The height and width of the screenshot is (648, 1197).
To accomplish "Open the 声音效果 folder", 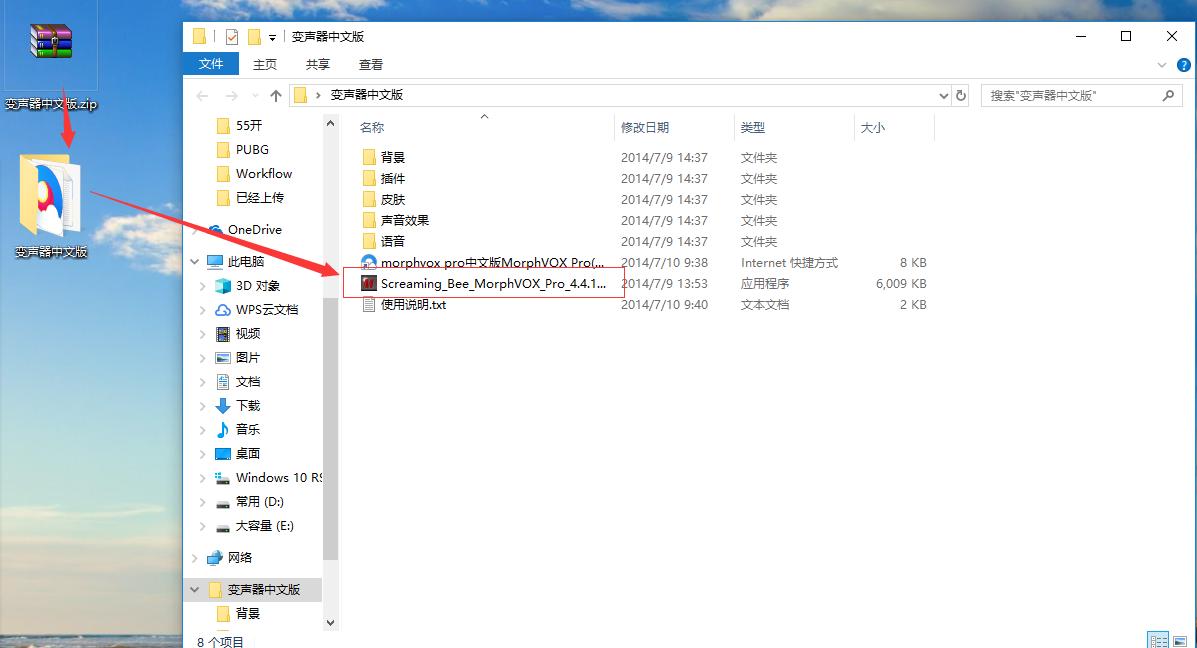I will pyautogui.click(x=401, y=220).
